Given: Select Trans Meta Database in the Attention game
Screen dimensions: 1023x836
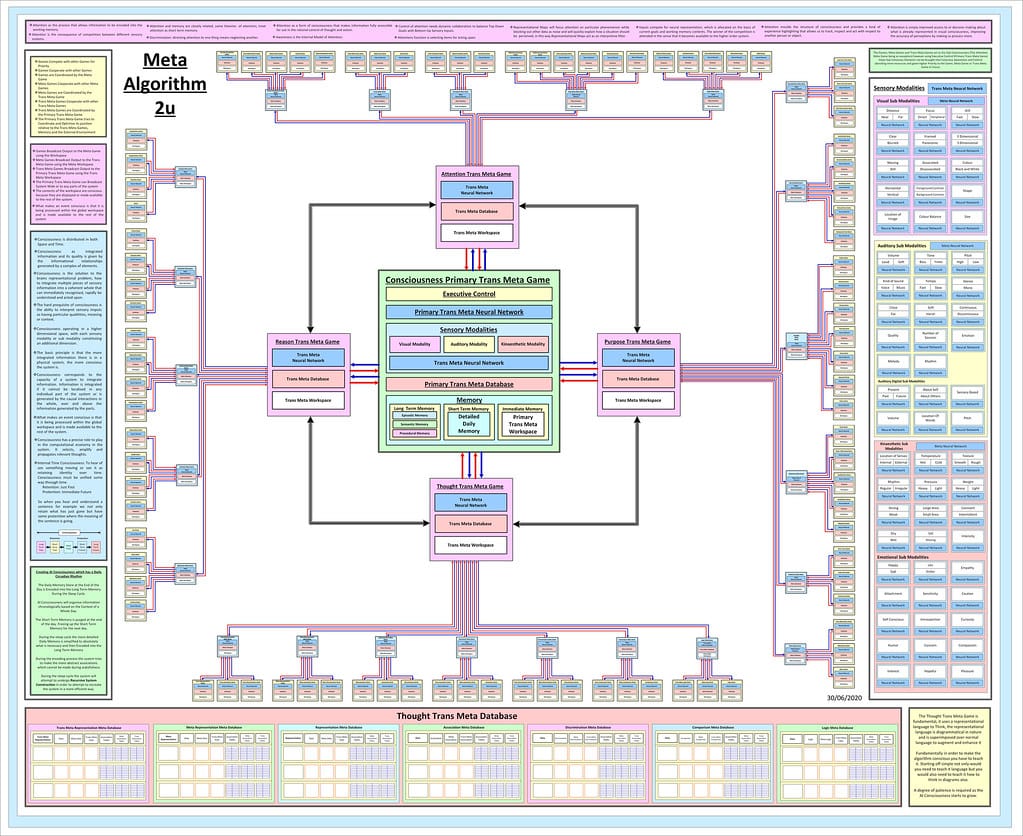Looking at the screenshot, I should [476, 211].
